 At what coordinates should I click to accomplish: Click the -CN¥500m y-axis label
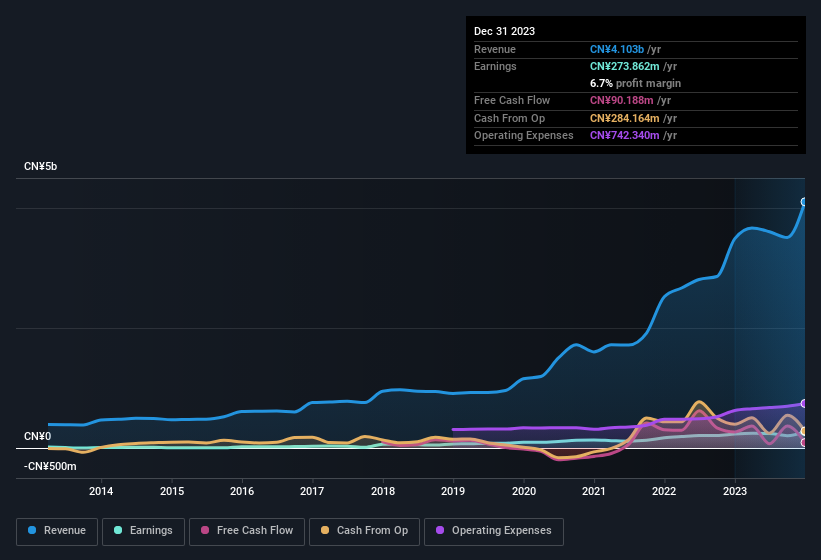50,466
